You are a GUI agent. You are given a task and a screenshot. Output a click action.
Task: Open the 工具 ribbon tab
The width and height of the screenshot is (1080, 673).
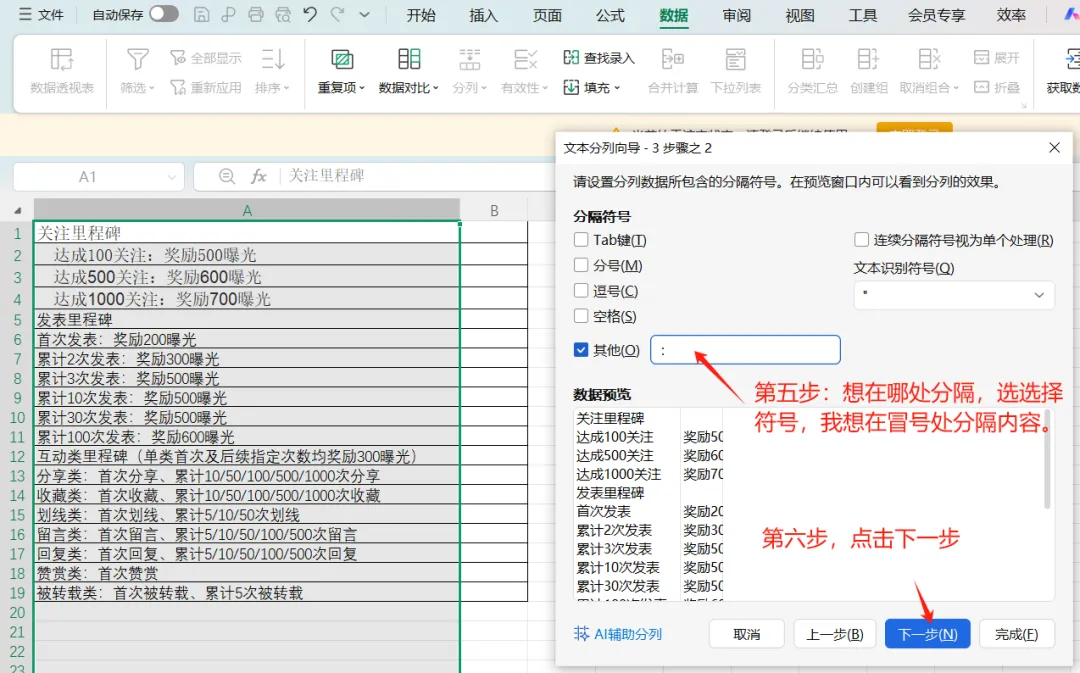tap(863, 15)
